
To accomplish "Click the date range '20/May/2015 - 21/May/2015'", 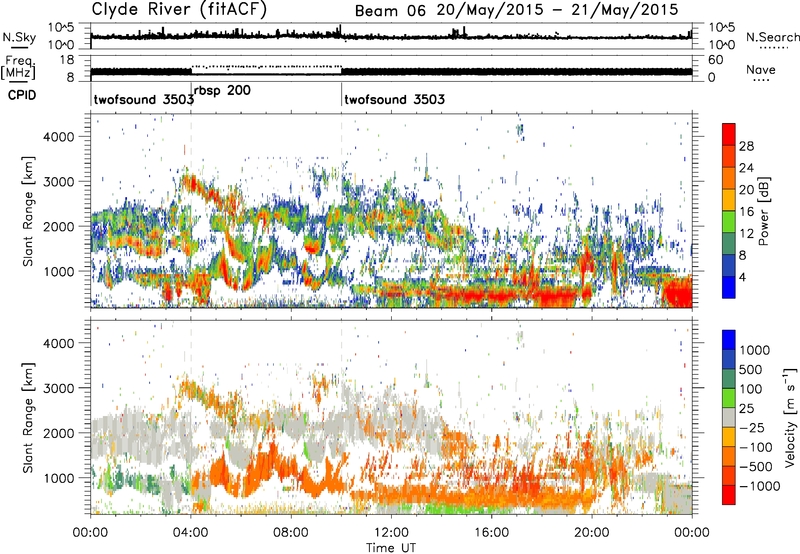I will tap(557, 10).
